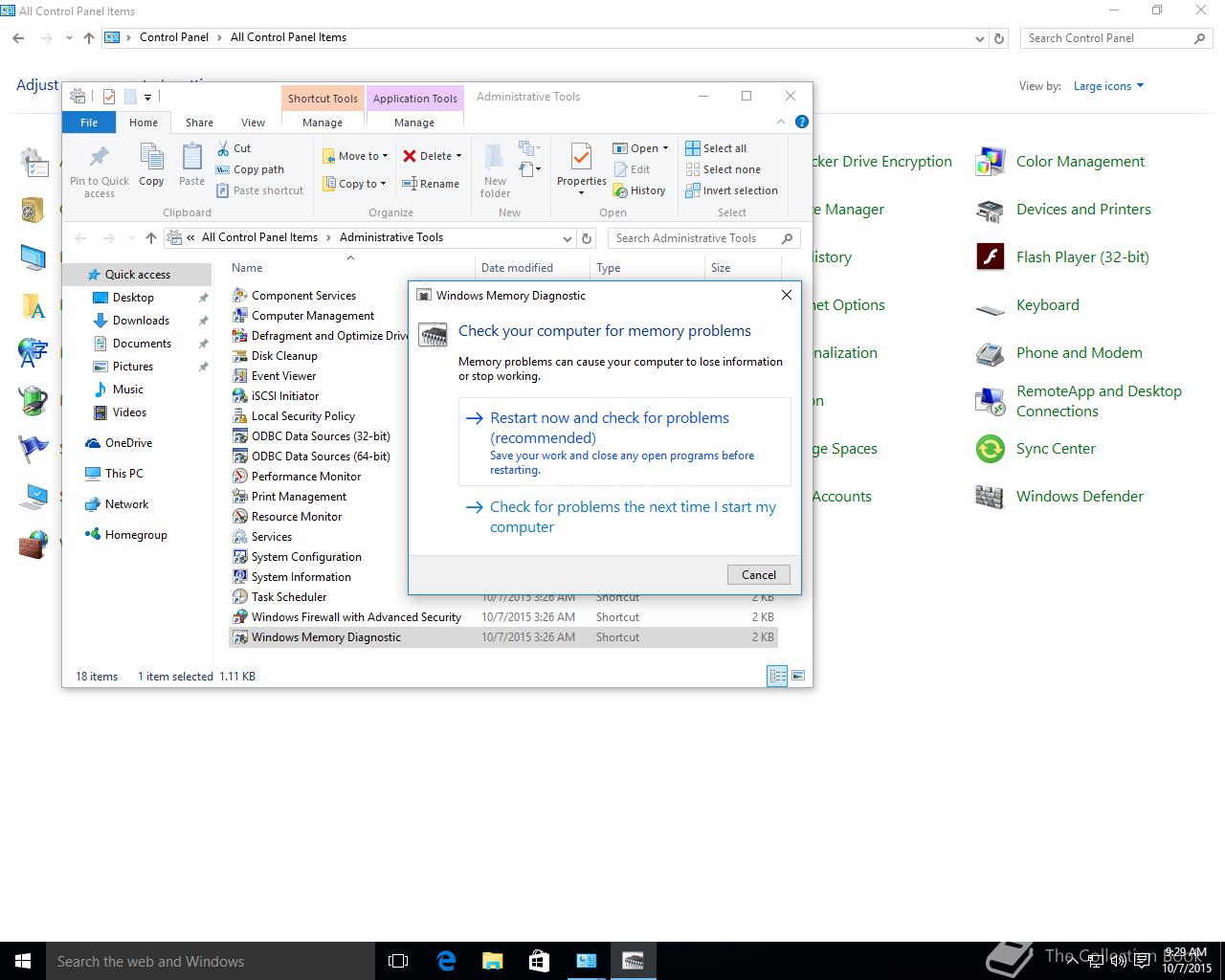The image size is (1225, 980).
Task: Select Documents in navigation pane
Action: (x=142, y=344)
